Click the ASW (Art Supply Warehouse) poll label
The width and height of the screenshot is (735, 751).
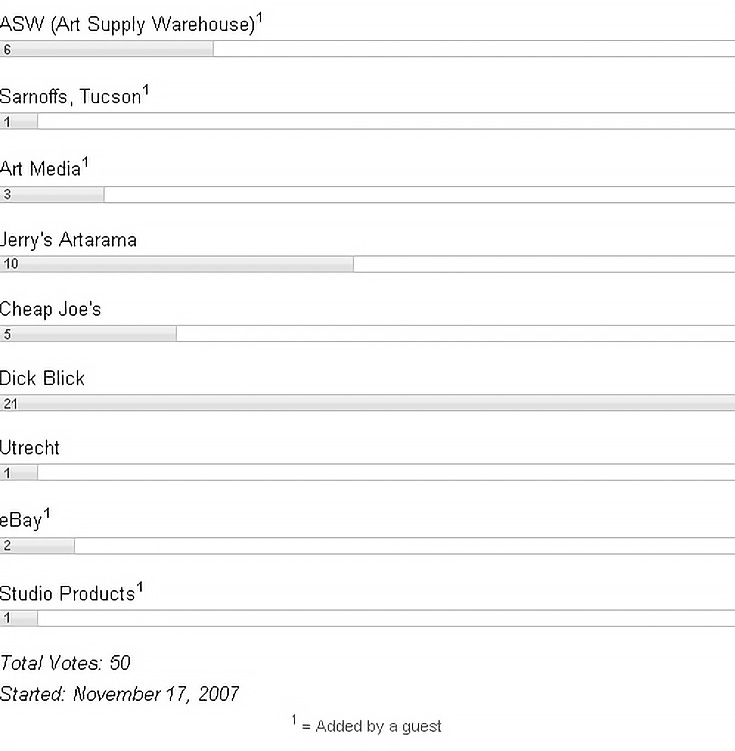pos(127,25)
